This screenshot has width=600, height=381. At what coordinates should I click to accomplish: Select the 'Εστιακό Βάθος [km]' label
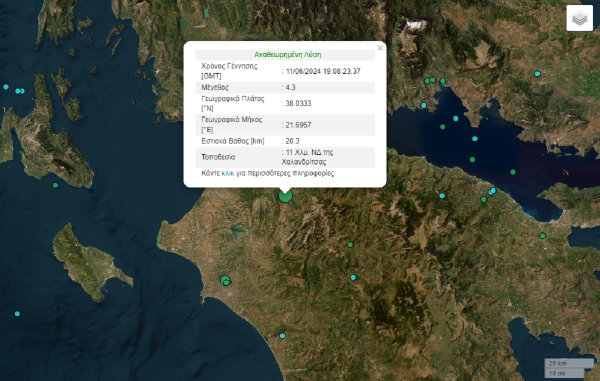[233, 141]
